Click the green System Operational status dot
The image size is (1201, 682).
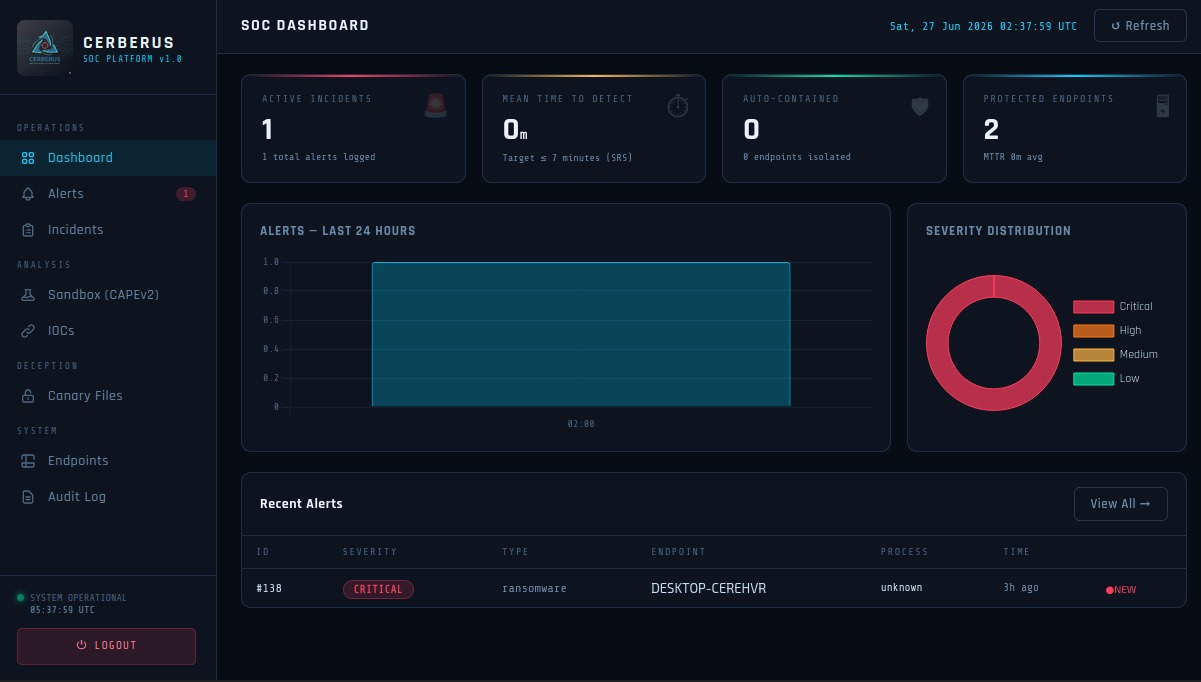[20, 598]
